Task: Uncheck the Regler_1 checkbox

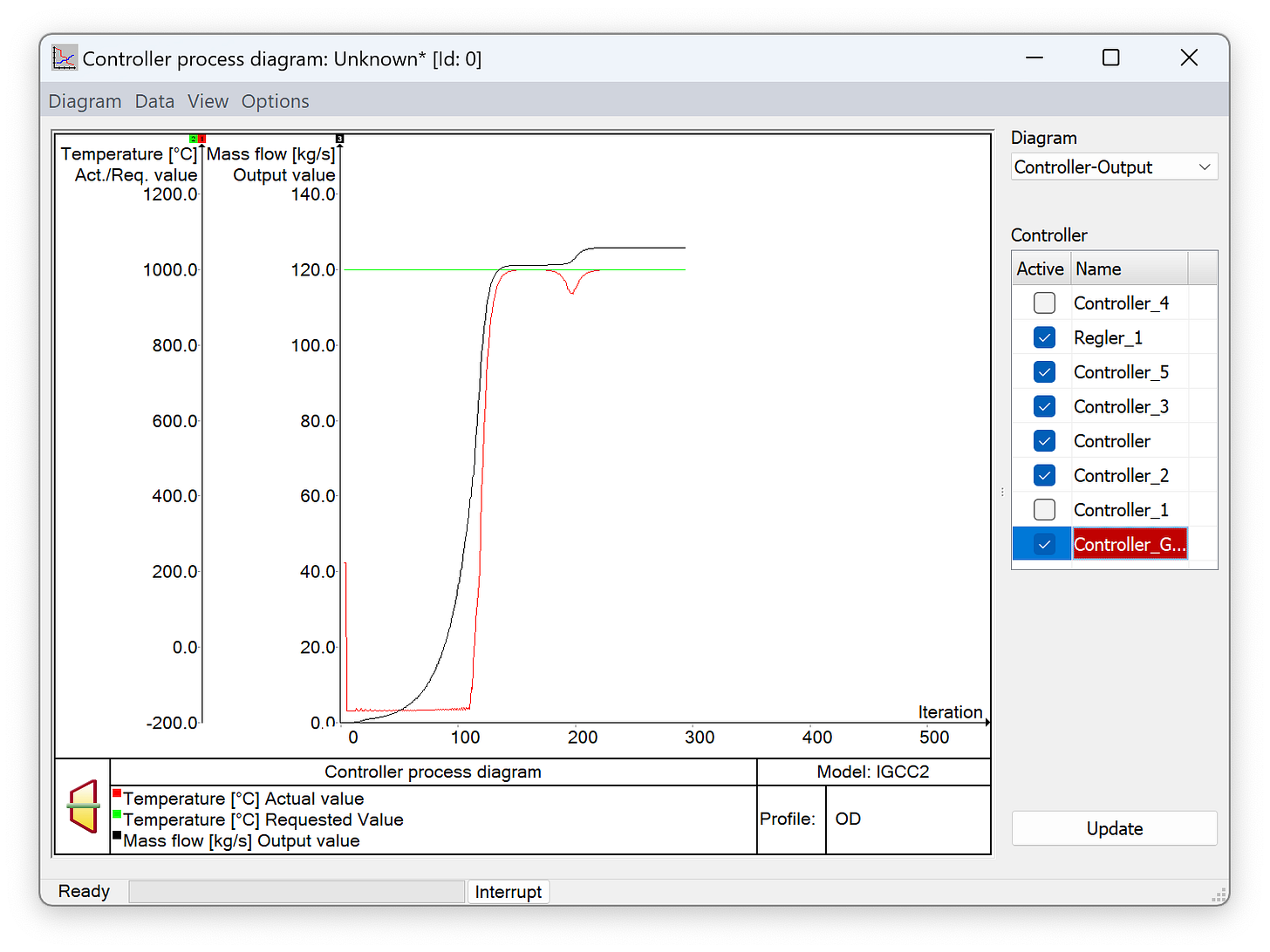Action: [x=1044, y=337]
